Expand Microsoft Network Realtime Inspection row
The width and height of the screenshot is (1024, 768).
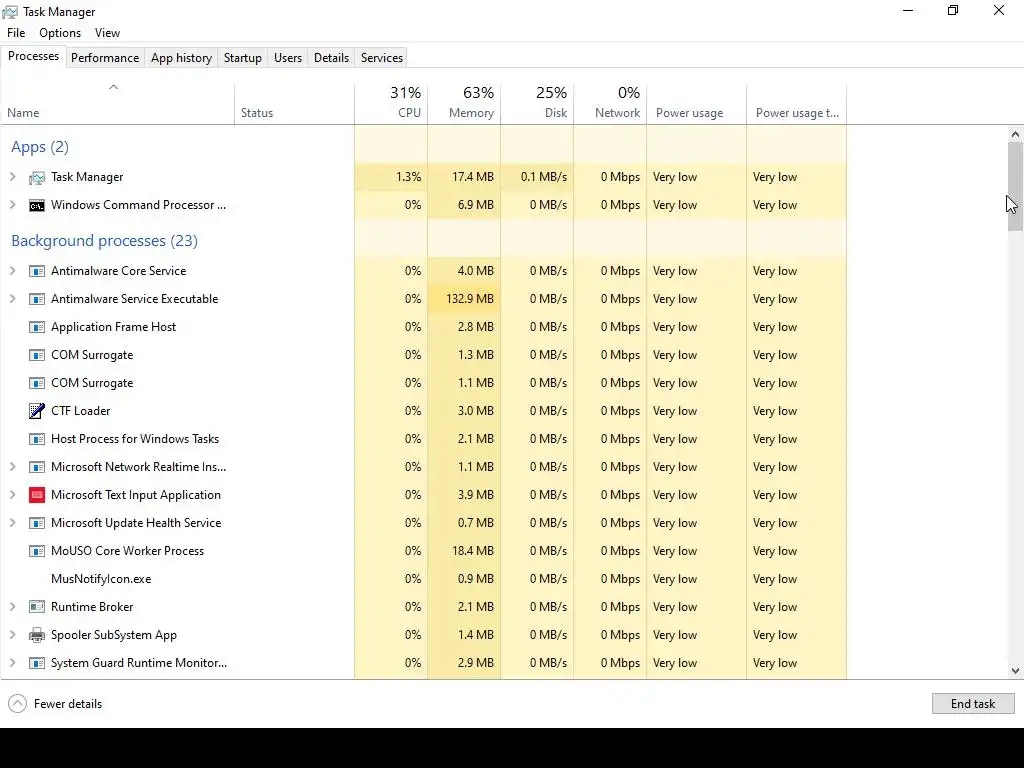(x=12, y=467)
